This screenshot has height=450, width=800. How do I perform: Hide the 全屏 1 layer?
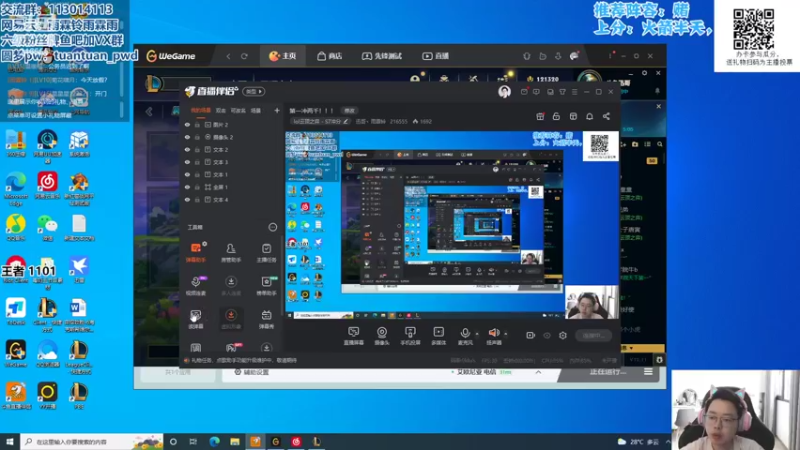(x=187, y=187)
